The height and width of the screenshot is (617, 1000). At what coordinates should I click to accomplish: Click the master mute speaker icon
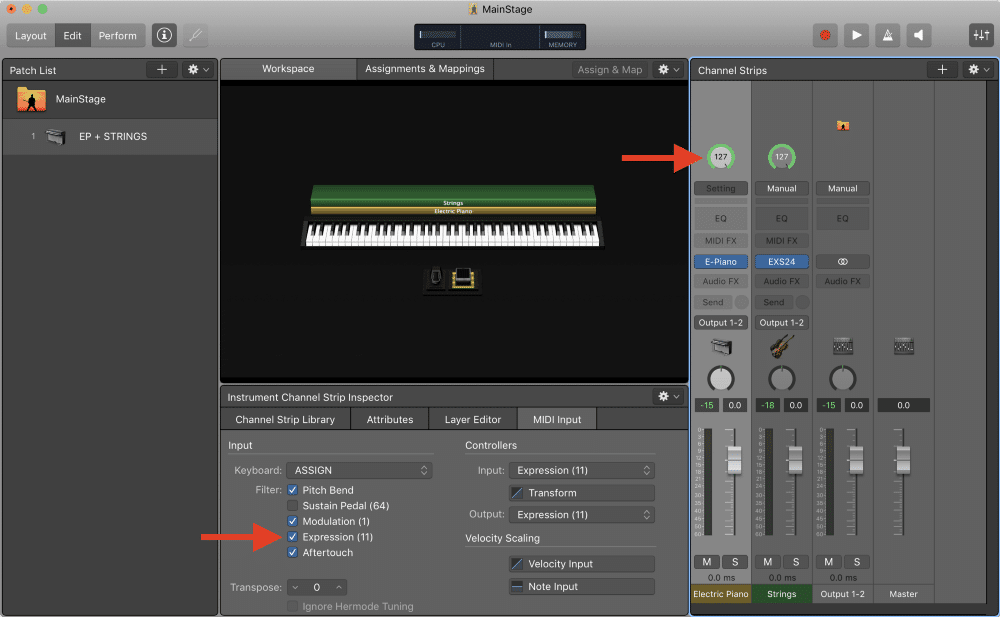(x=918, y=35)
